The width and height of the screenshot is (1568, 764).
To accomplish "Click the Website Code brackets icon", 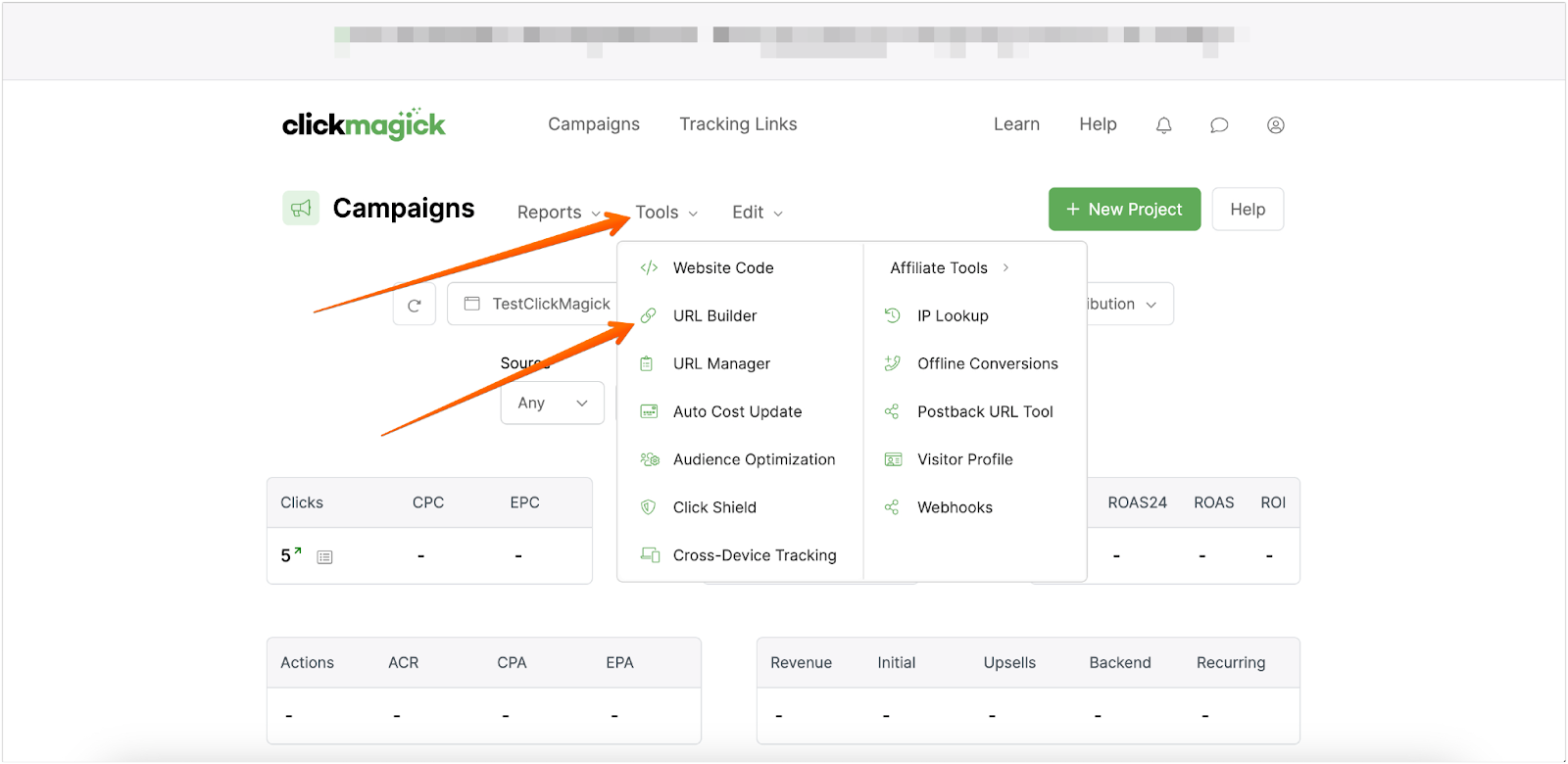I will (x=649, y=268).
